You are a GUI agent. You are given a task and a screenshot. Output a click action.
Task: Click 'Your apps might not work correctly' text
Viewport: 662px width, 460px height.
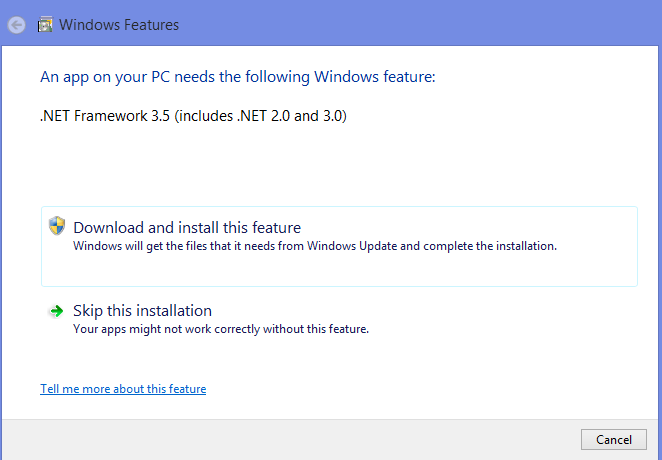[221, 328]
